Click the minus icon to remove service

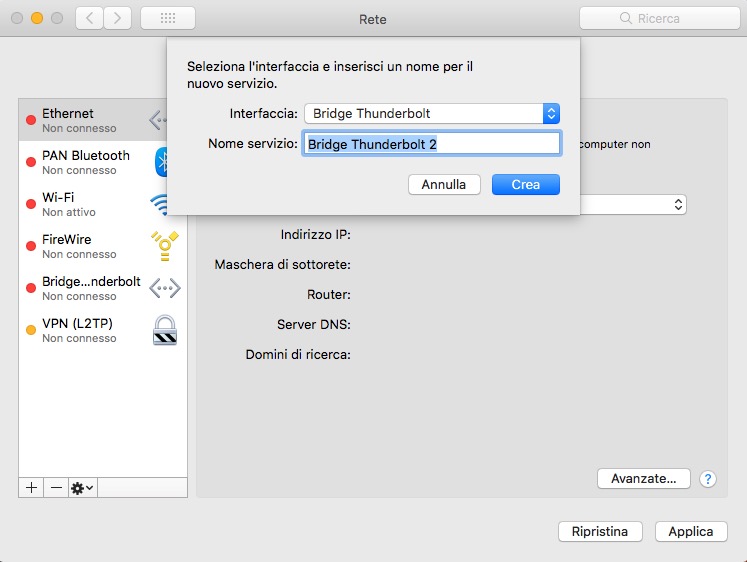click(x=56, y=487)
